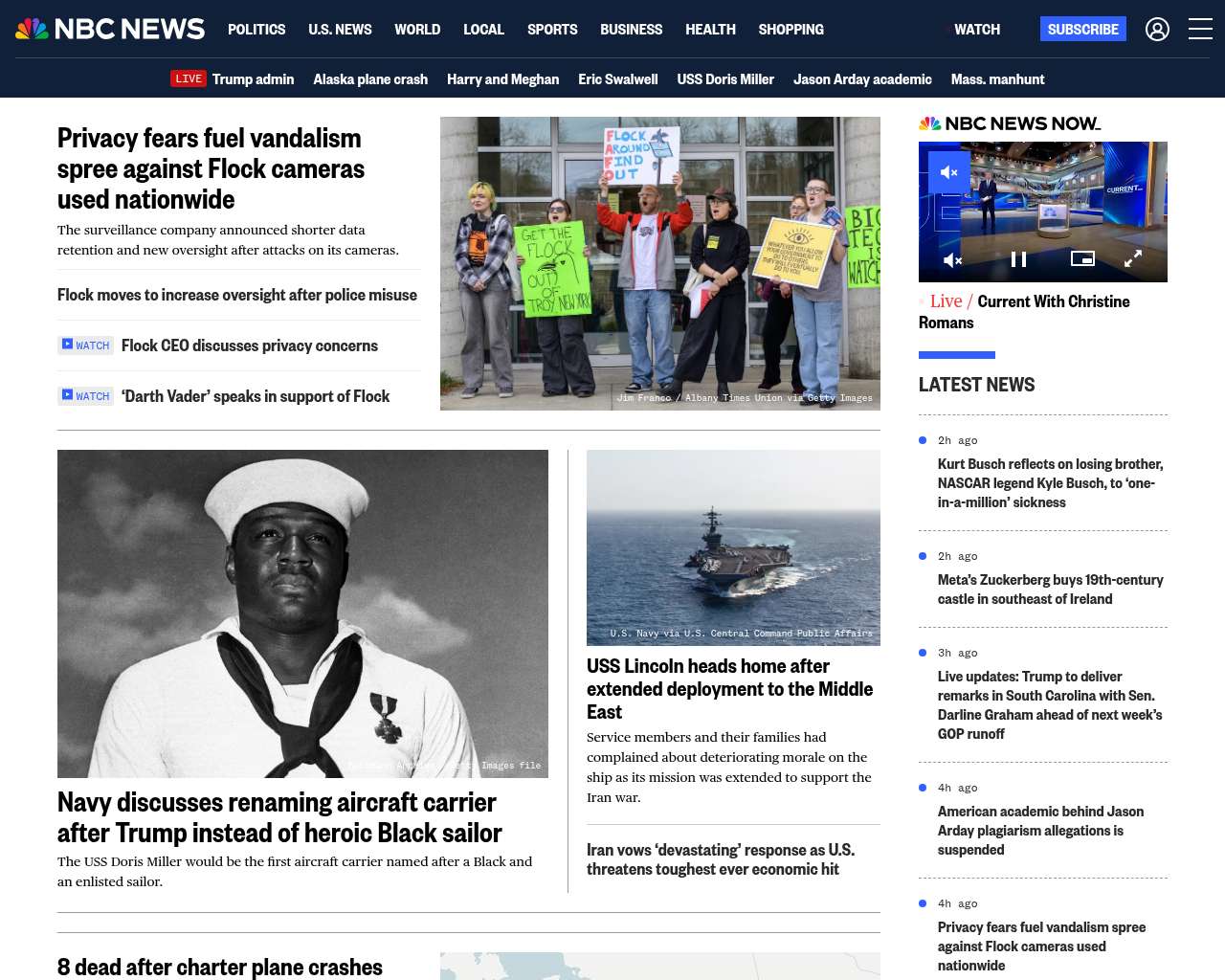Open the Health section

[710, 30]
